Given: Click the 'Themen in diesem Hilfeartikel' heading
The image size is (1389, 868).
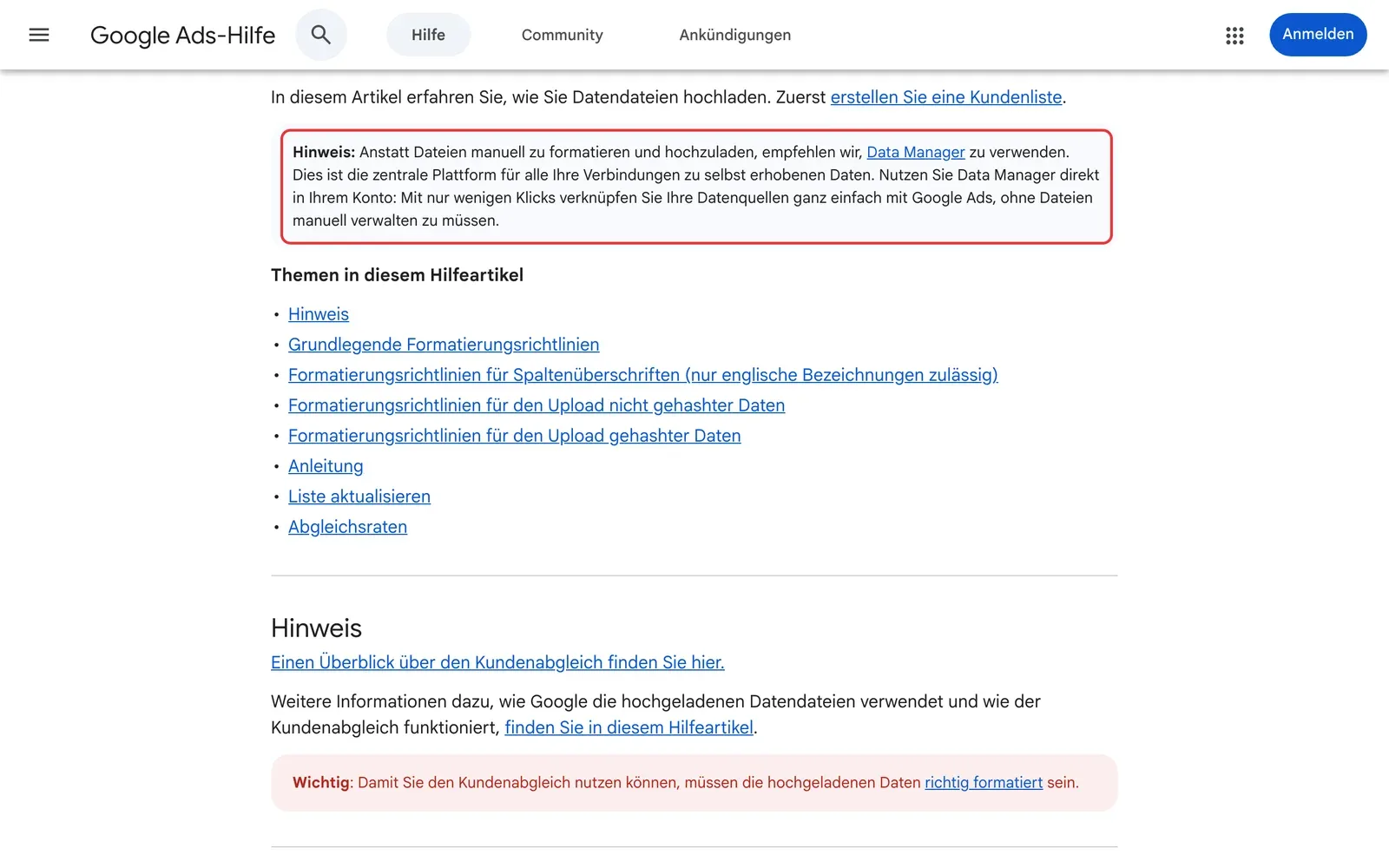Looking at the screenshot, I should pyautogui.click(x=397, y=275).
